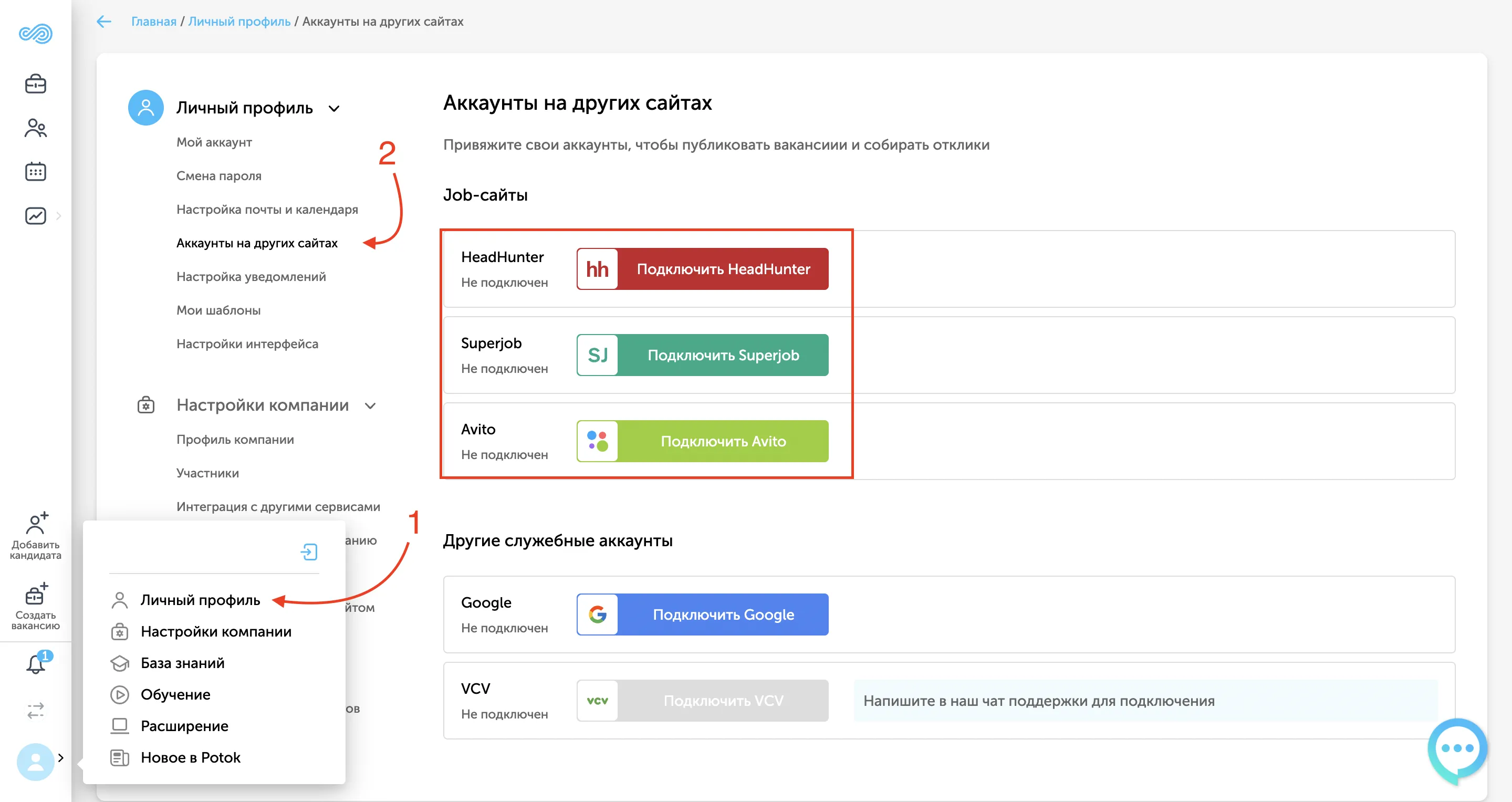
Task: Click graduation cap icon beside База знаний
Action: [x=119, y=663]
